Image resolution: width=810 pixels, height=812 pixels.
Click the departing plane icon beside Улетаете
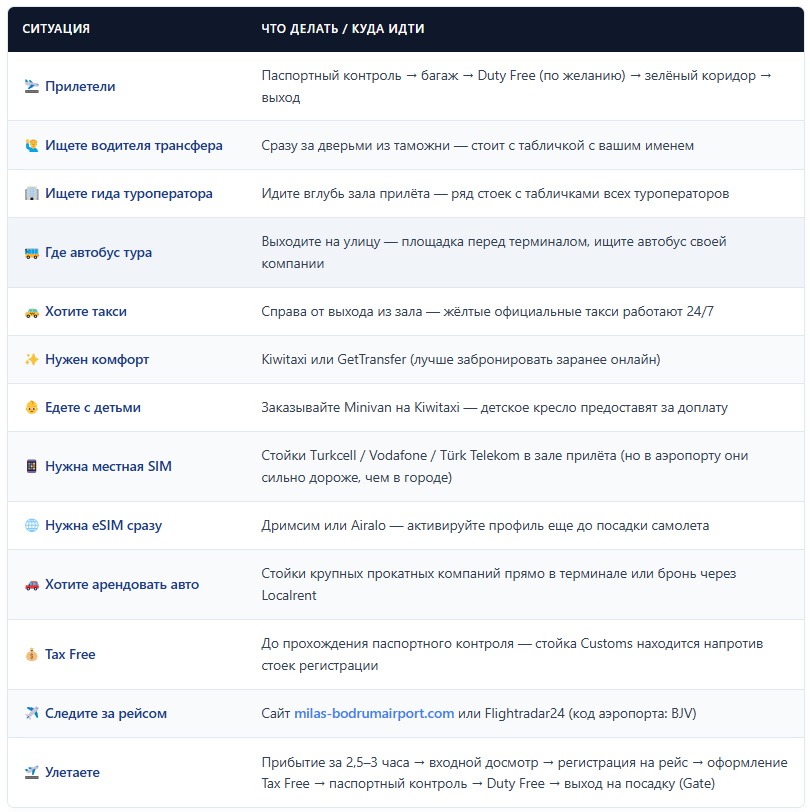click(32, 773)
